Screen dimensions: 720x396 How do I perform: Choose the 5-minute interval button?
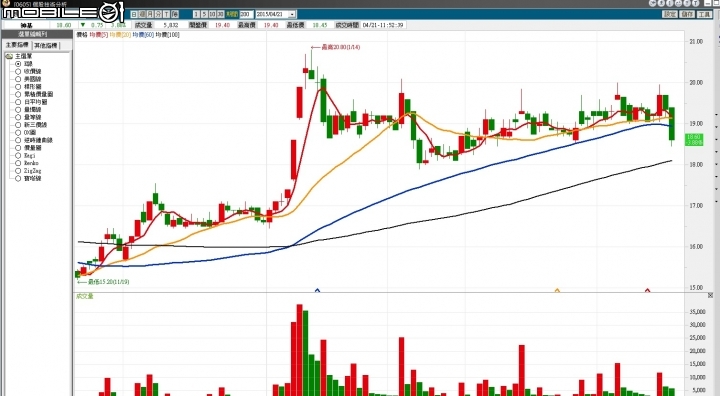click(x=204, y=14)
